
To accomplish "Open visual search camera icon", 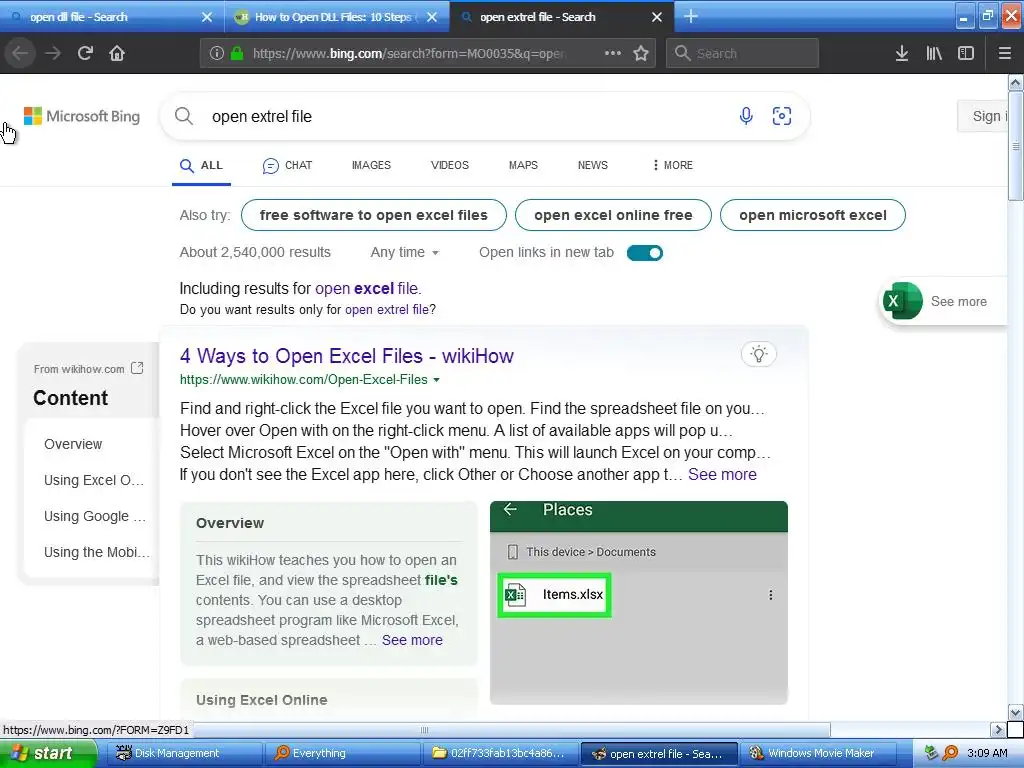I will tap(782, 116).
